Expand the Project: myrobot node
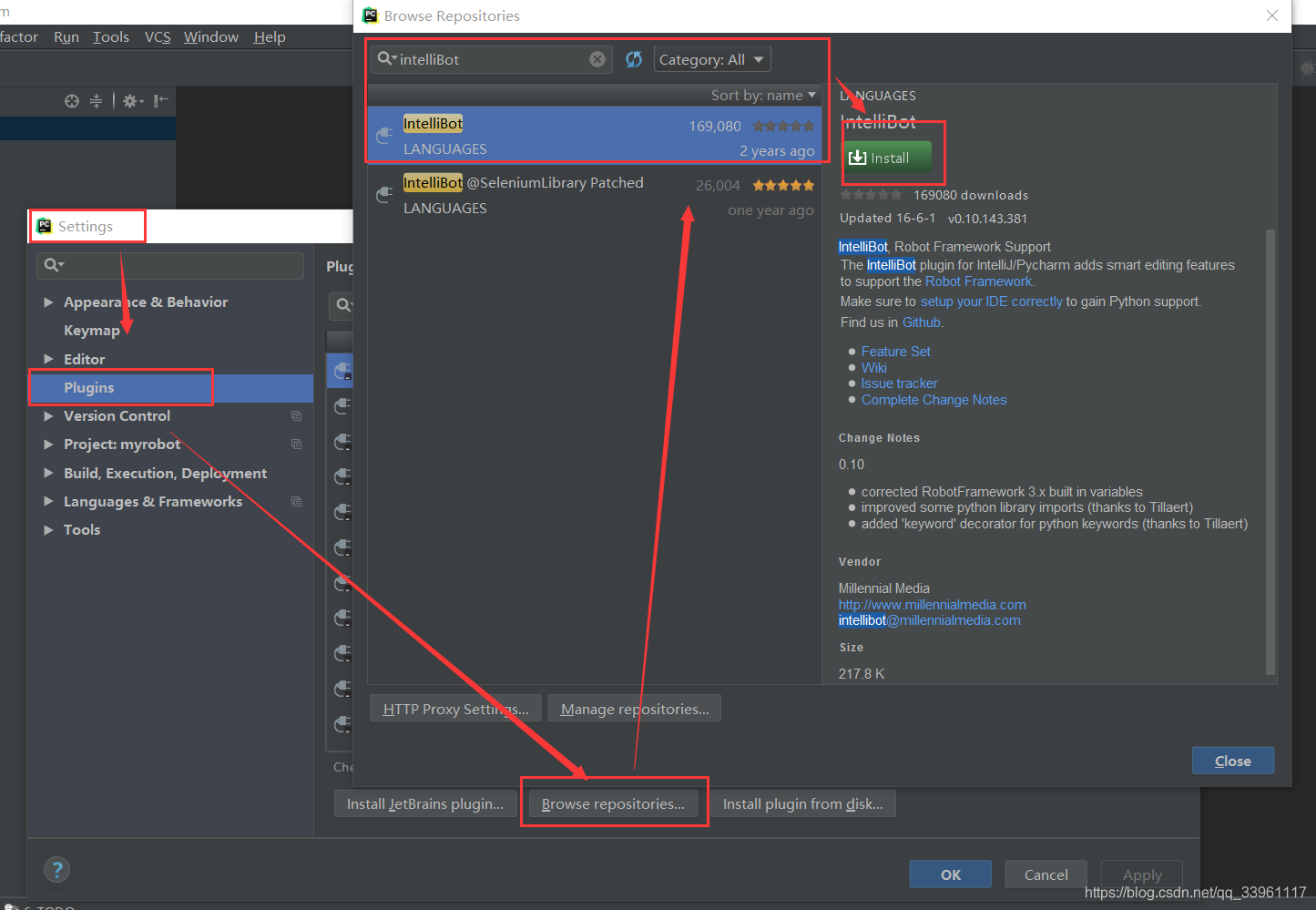 click(48, 445)
